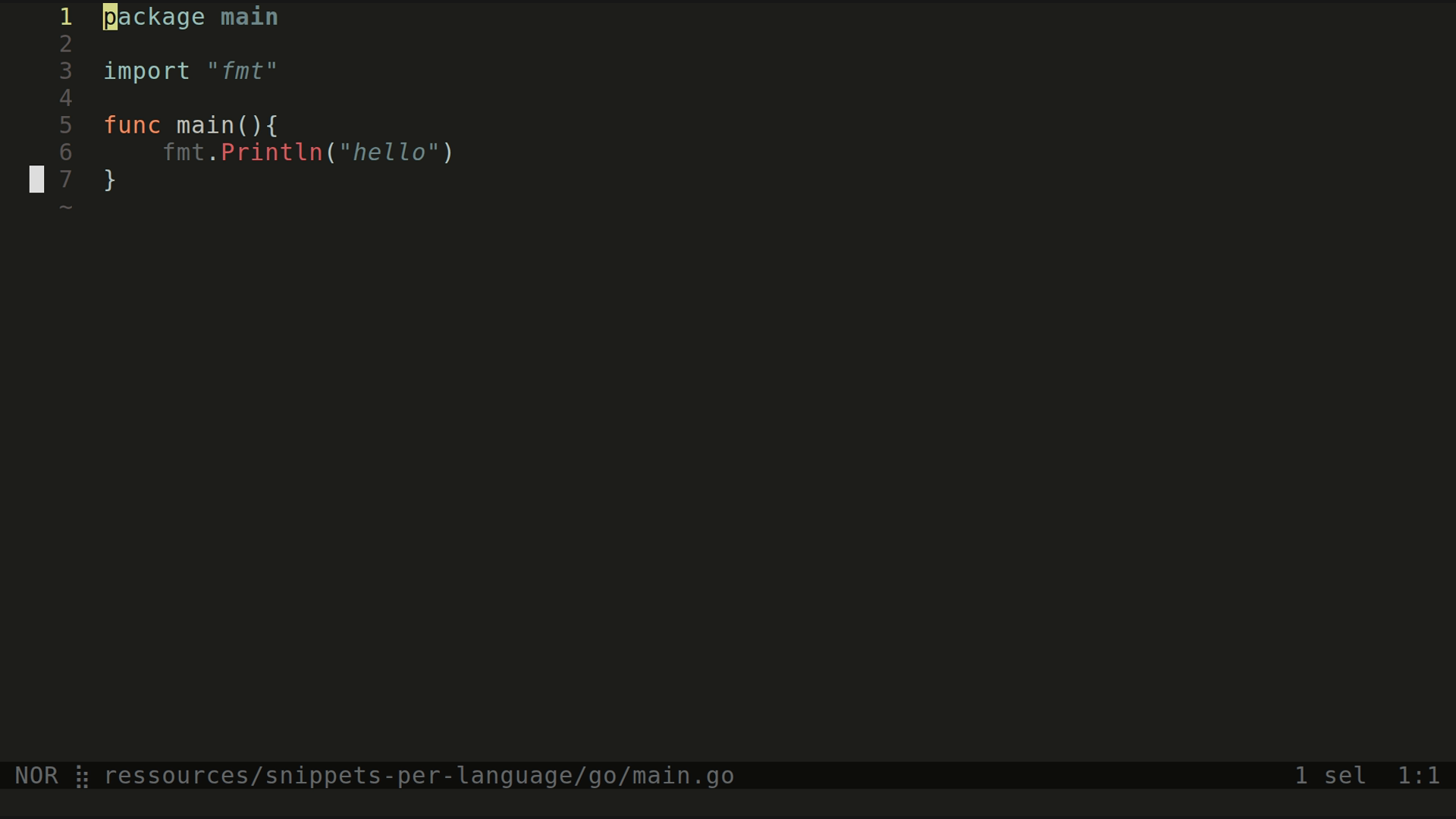Click the "main" function name on line 5
The width and height of the screenshot is (1456, 819).
[205, 125]
